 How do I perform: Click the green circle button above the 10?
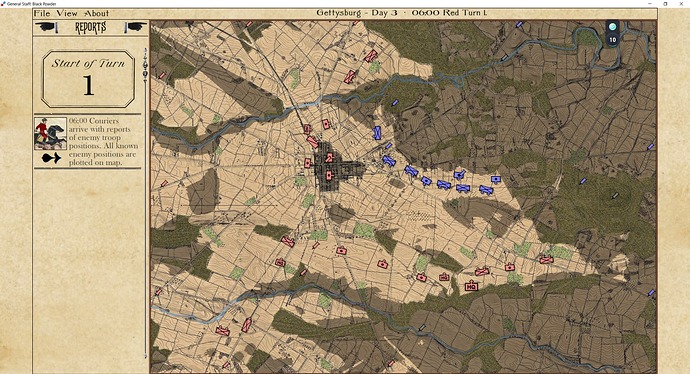tap(612, 27)
